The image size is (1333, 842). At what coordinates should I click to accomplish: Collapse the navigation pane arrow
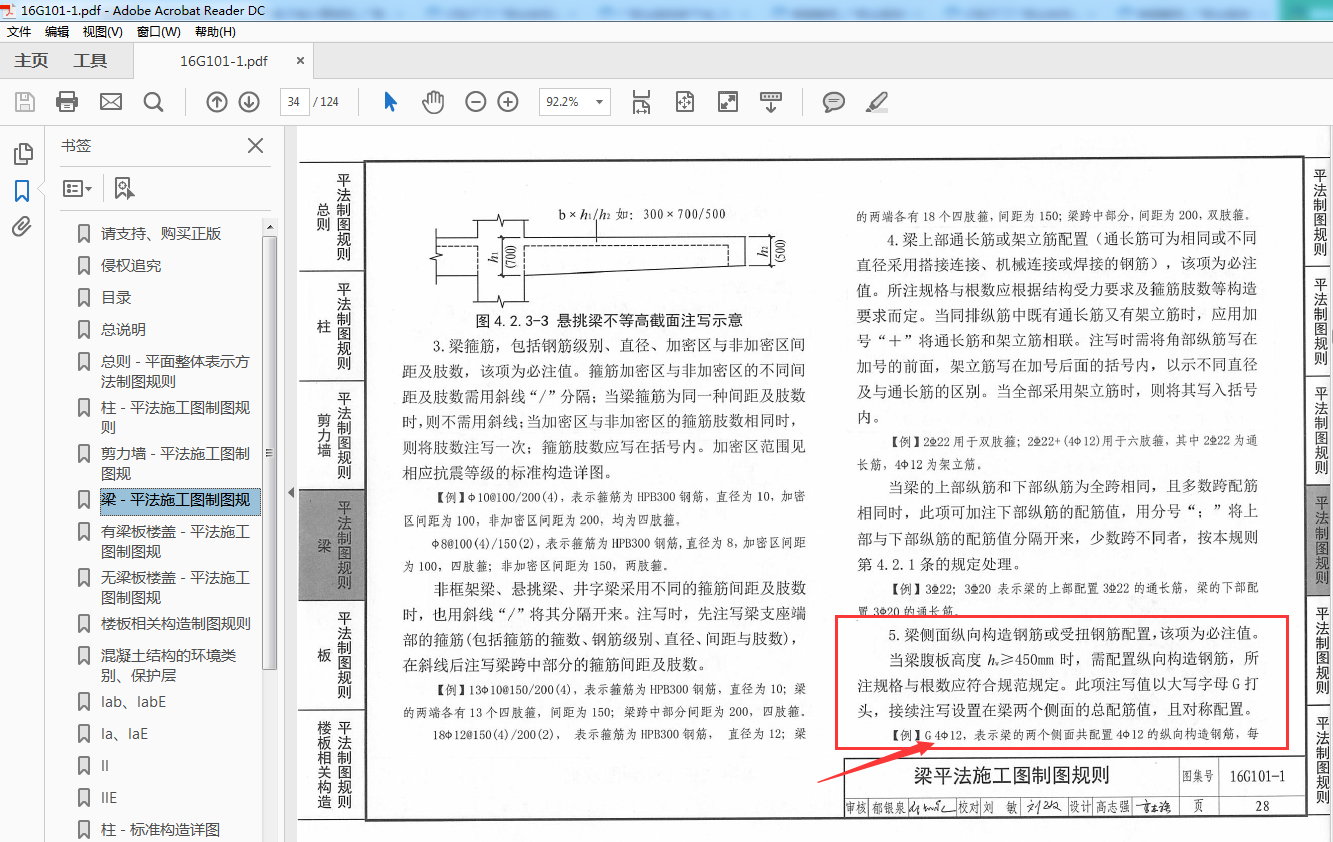point(291,493)
